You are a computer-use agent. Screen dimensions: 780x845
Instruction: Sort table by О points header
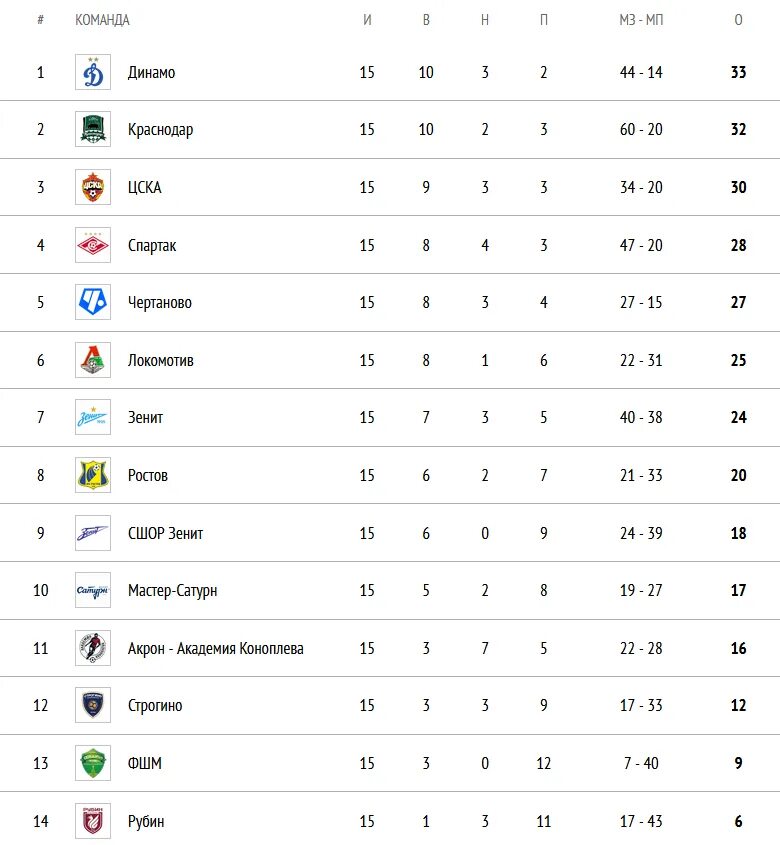[738, 20]
